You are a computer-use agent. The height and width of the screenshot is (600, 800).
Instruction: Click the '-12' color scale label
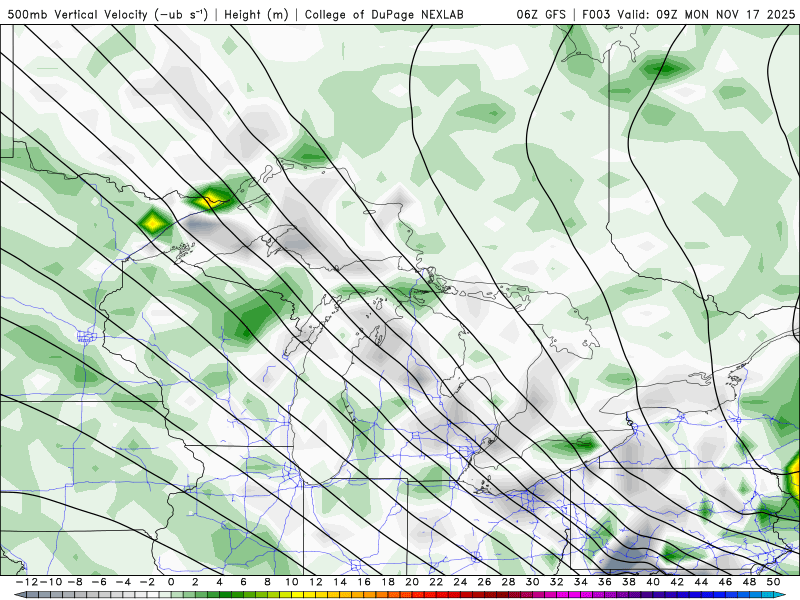point(26,582)
